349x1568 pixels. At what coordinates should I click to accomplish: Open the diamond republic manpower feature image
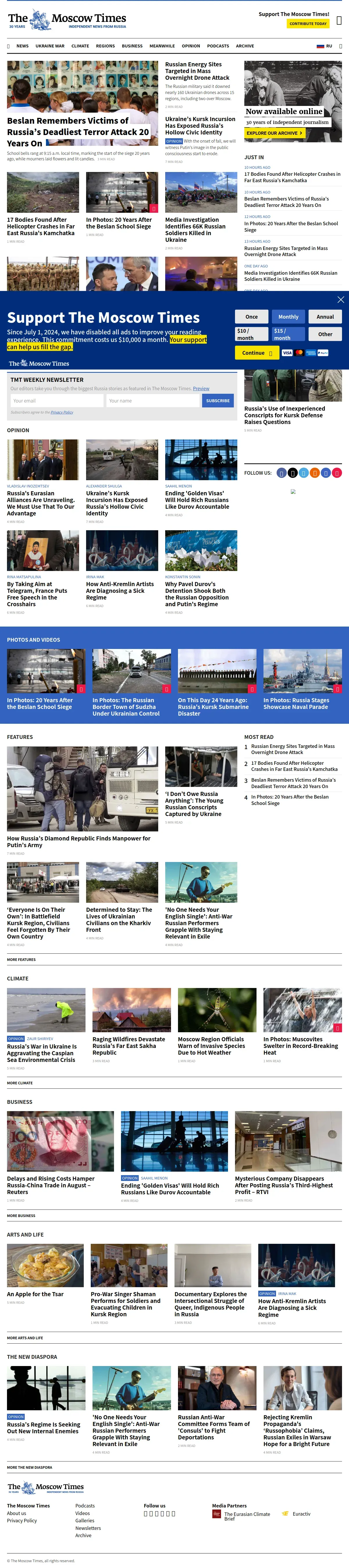83,789
